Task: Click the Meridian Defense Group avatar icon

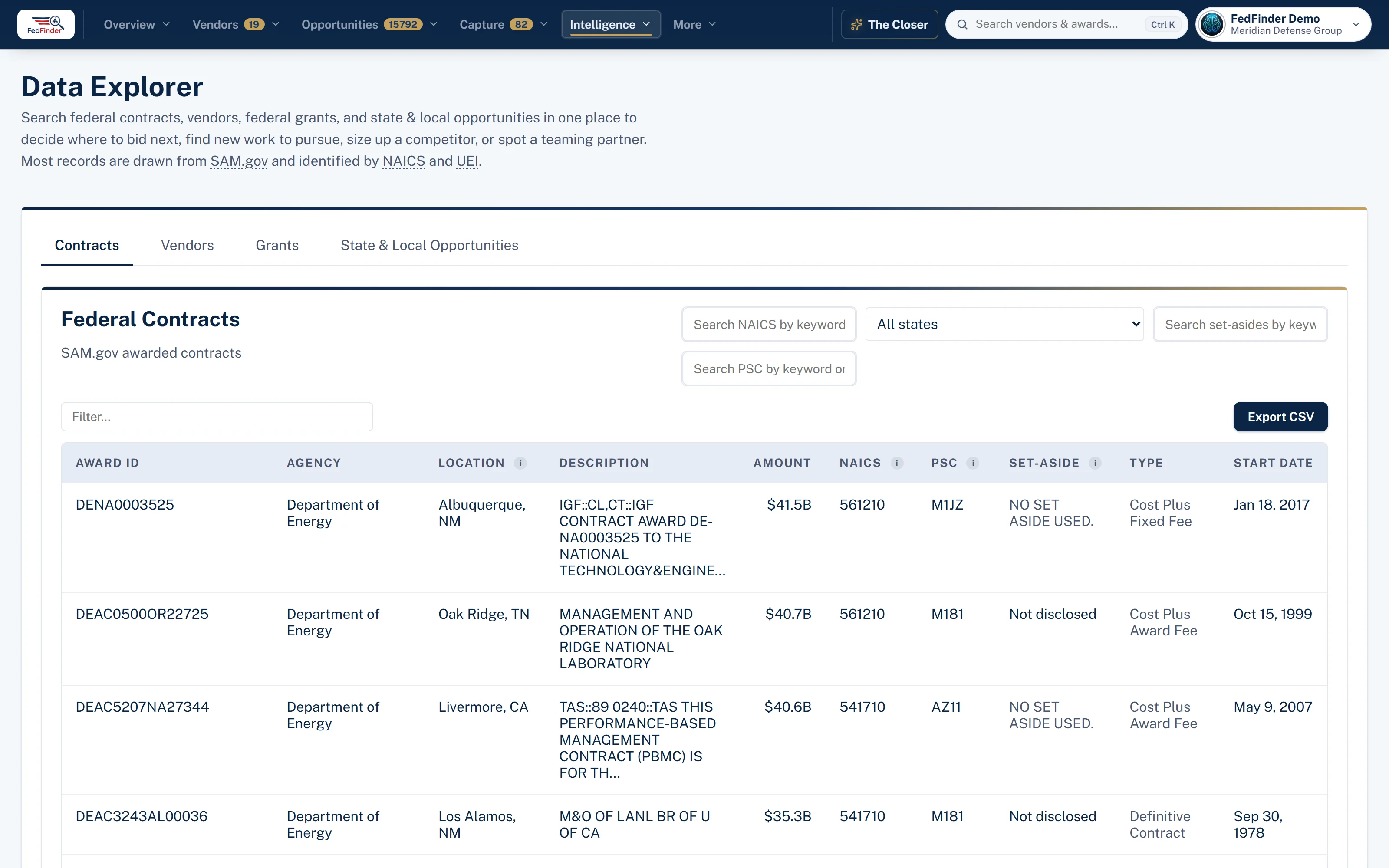Action: (1212, 24)
